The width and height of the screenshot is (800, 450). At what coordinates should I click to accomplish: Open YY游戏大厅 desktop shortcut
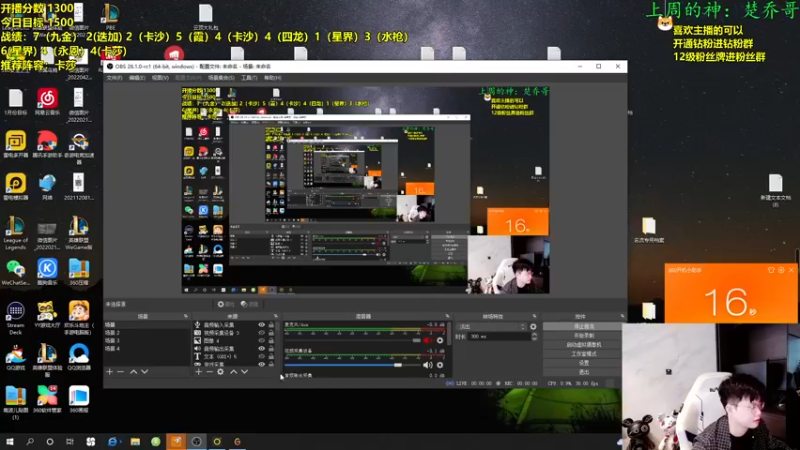coord(47,314)
